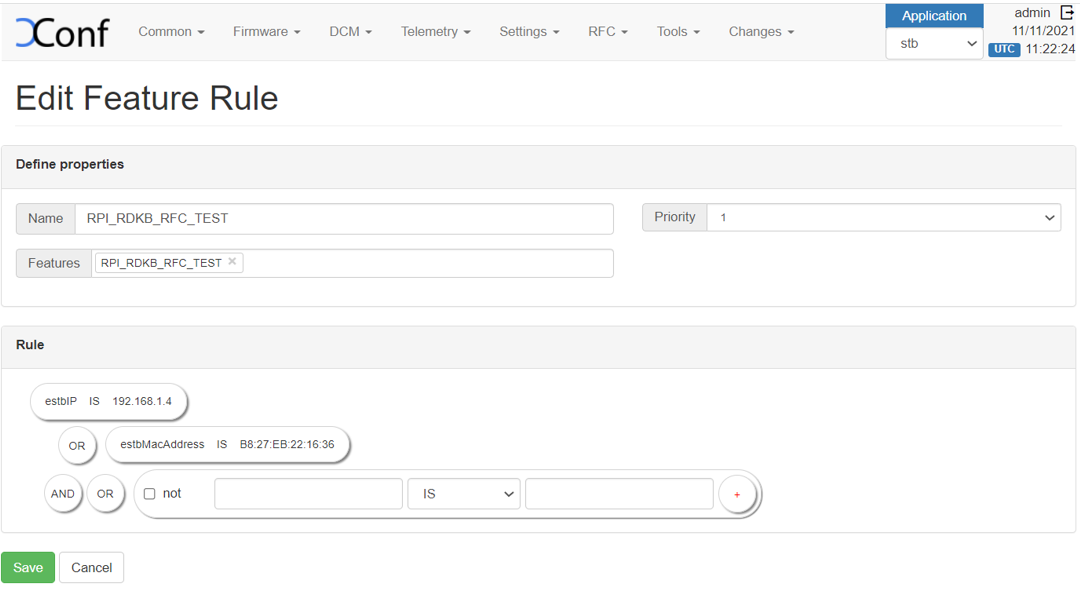Open the Telemetry menu

435,32
